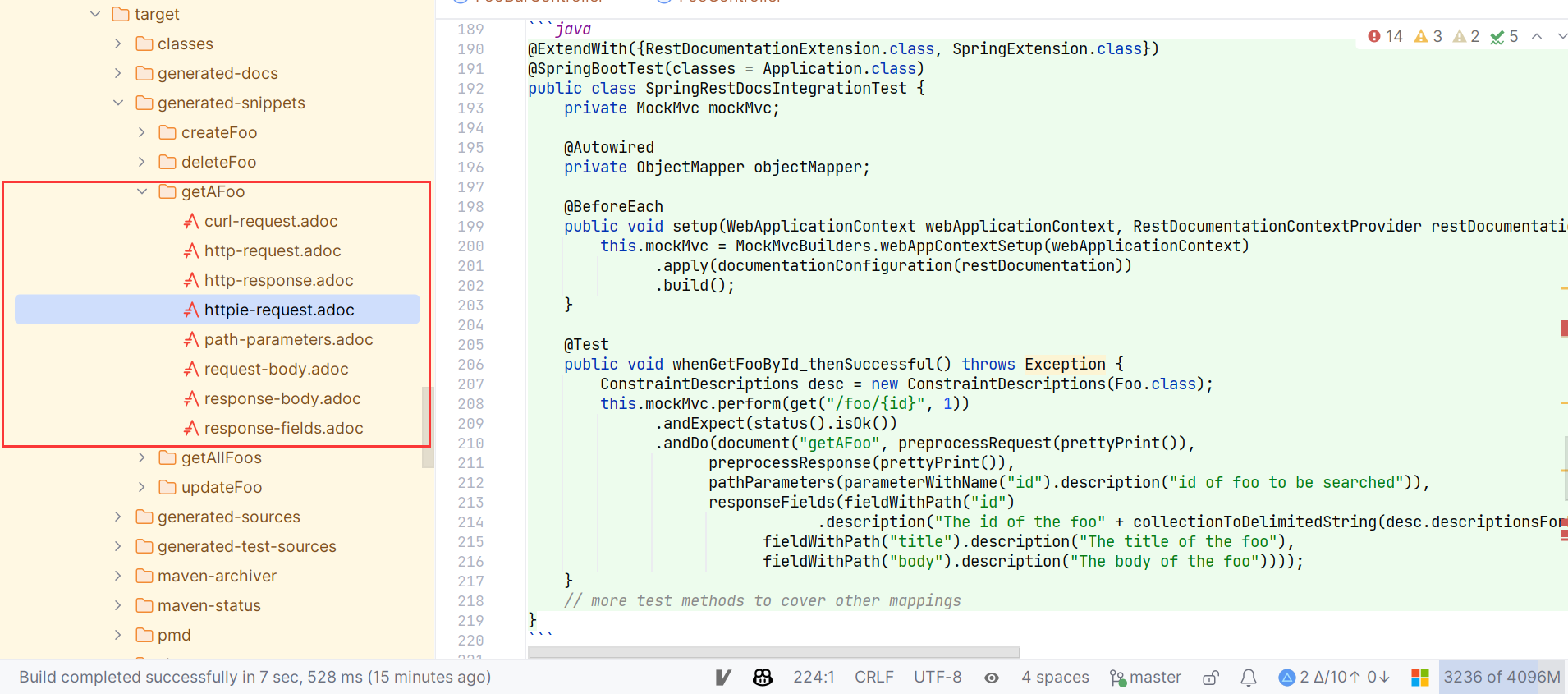Click the classes folder icon
Screen dimensions: 1568x694
tap(144, 44)
